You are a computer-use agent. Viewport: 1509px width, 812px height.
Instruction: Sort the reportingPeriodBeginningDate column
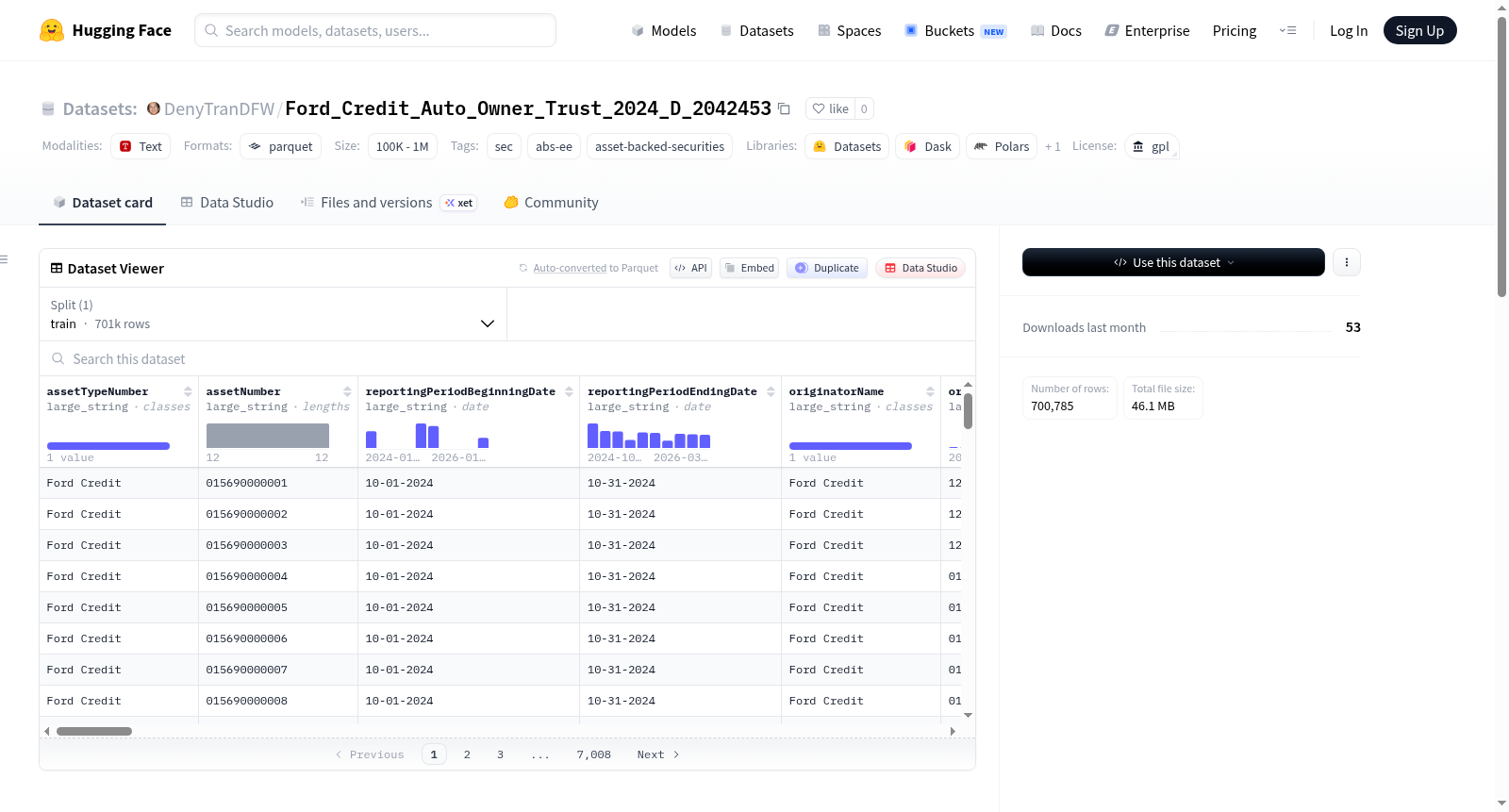[569, 391]
